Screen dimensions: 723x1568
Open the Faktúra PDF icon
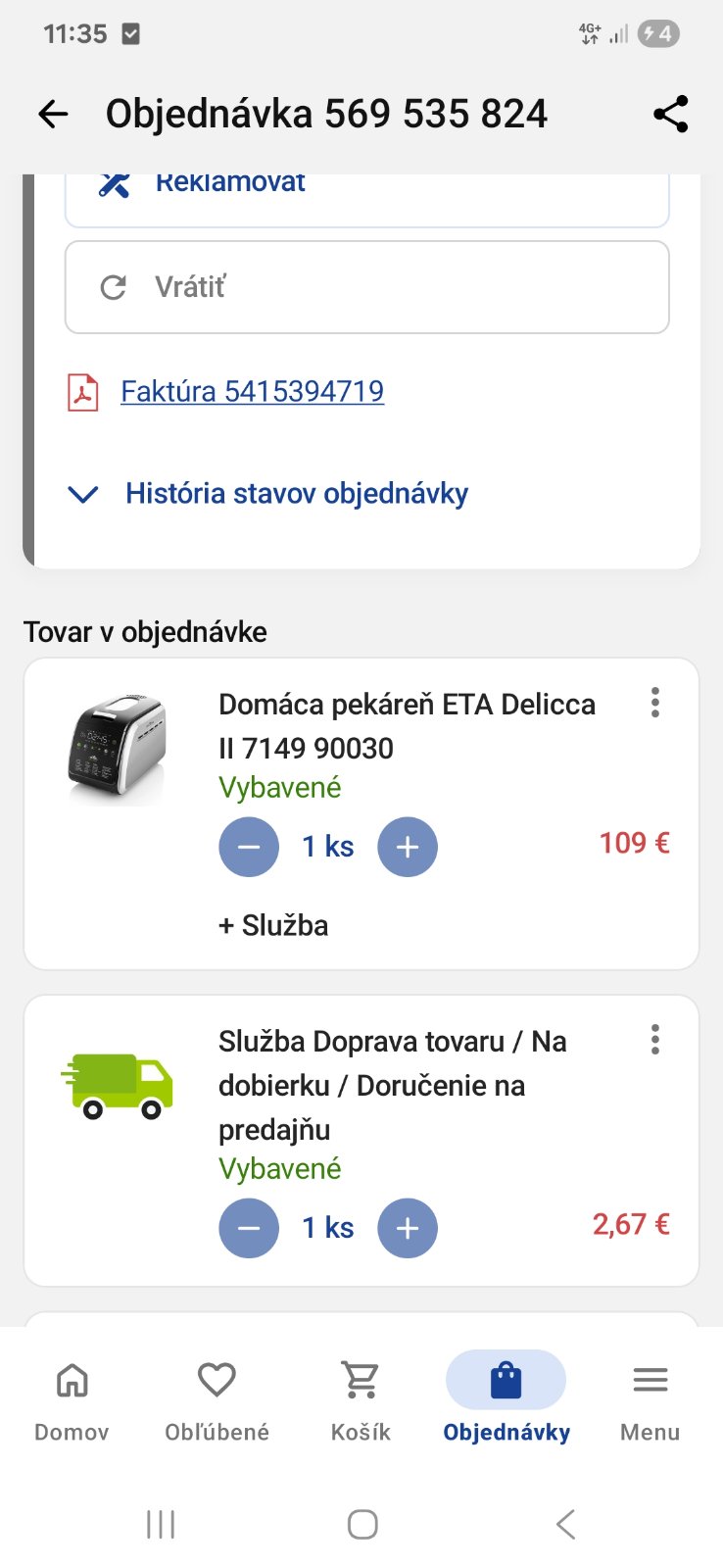[83, 392]
